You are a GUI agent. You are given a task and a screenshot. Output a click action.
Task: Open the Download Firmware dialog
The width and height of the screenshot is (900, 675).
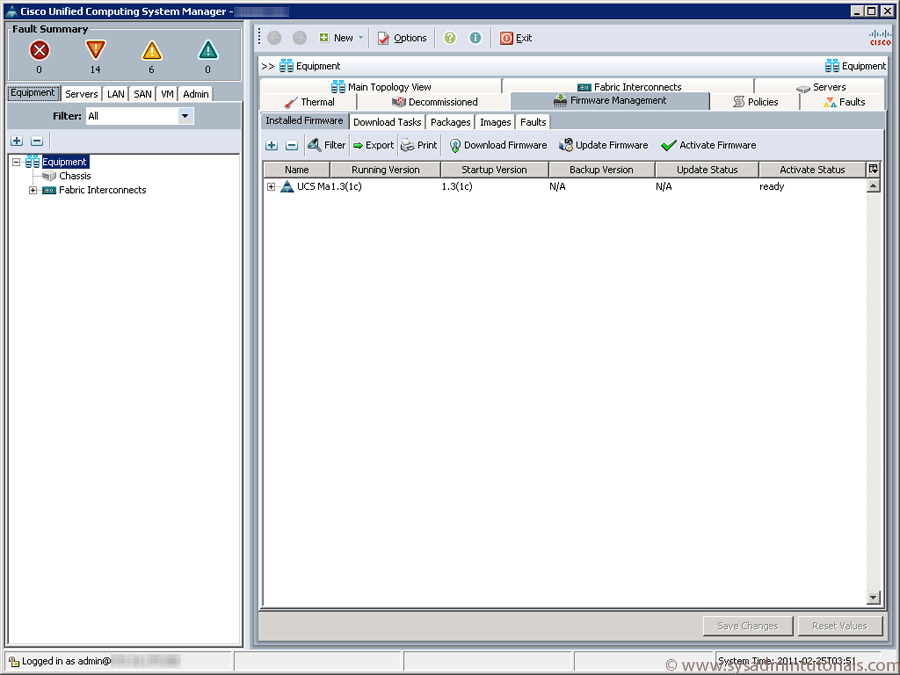[497, 145]
